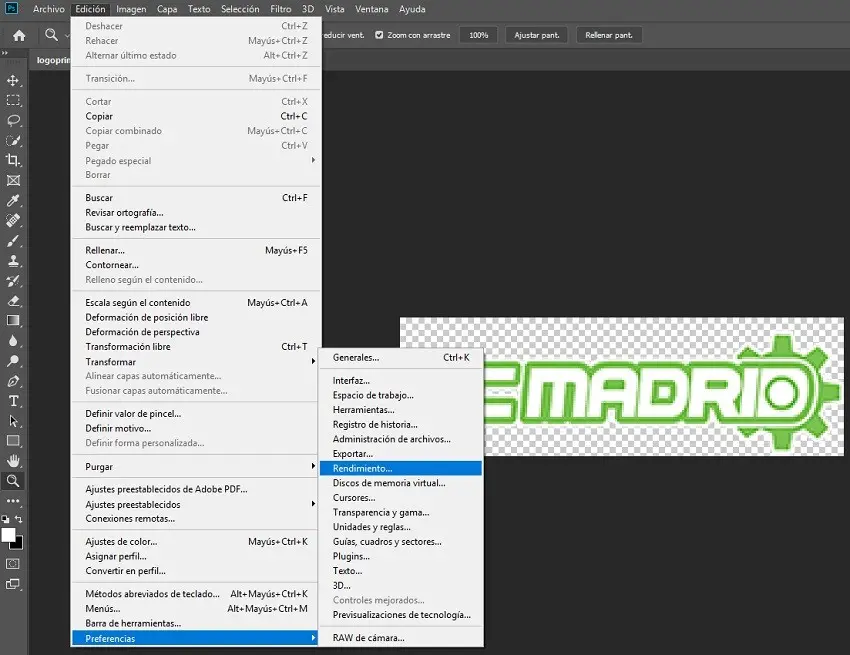Choose Unidades y reglas... entry
The image size is (850, 655).
click(x=401, y=527)
